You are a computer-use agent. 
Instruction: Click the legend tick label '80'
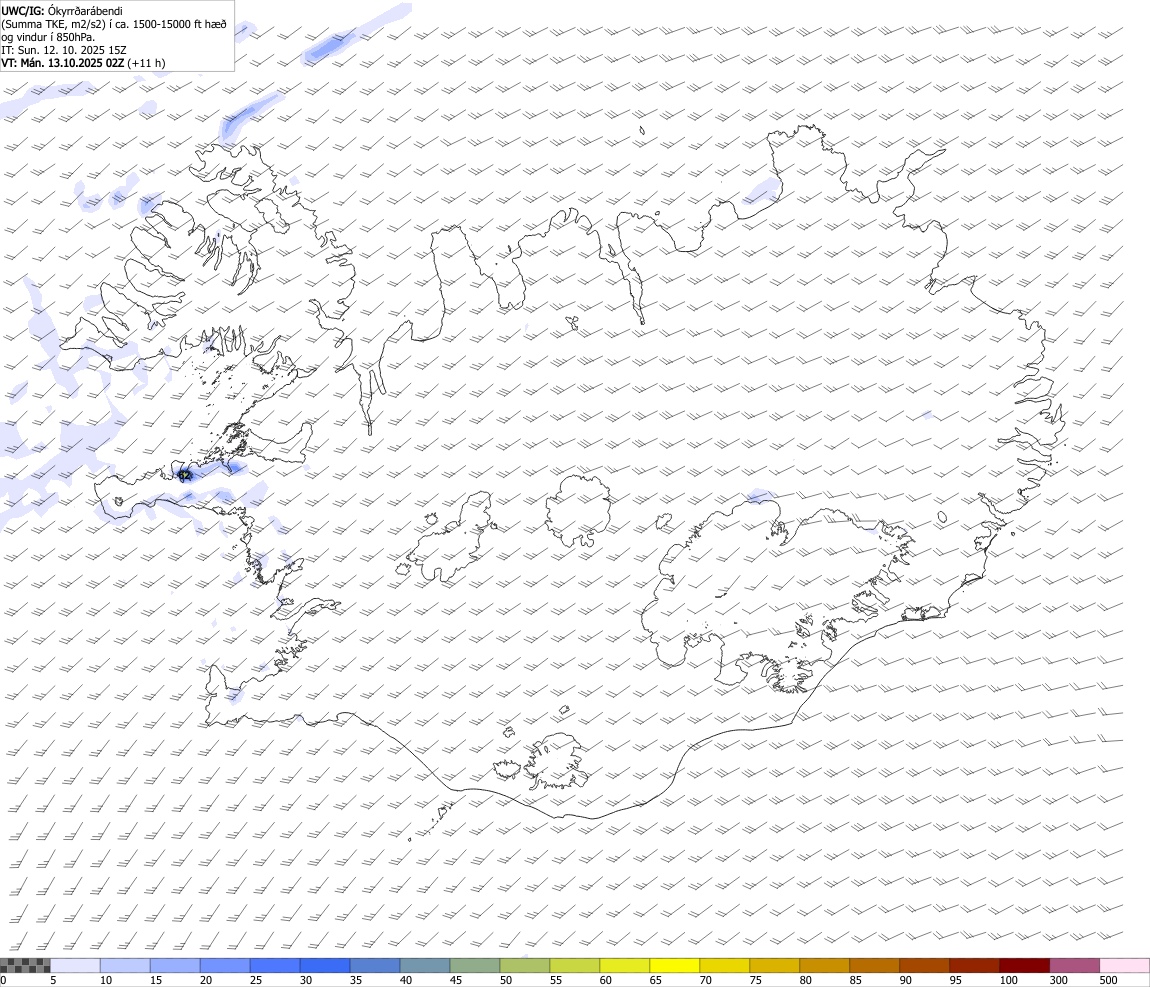805,980
